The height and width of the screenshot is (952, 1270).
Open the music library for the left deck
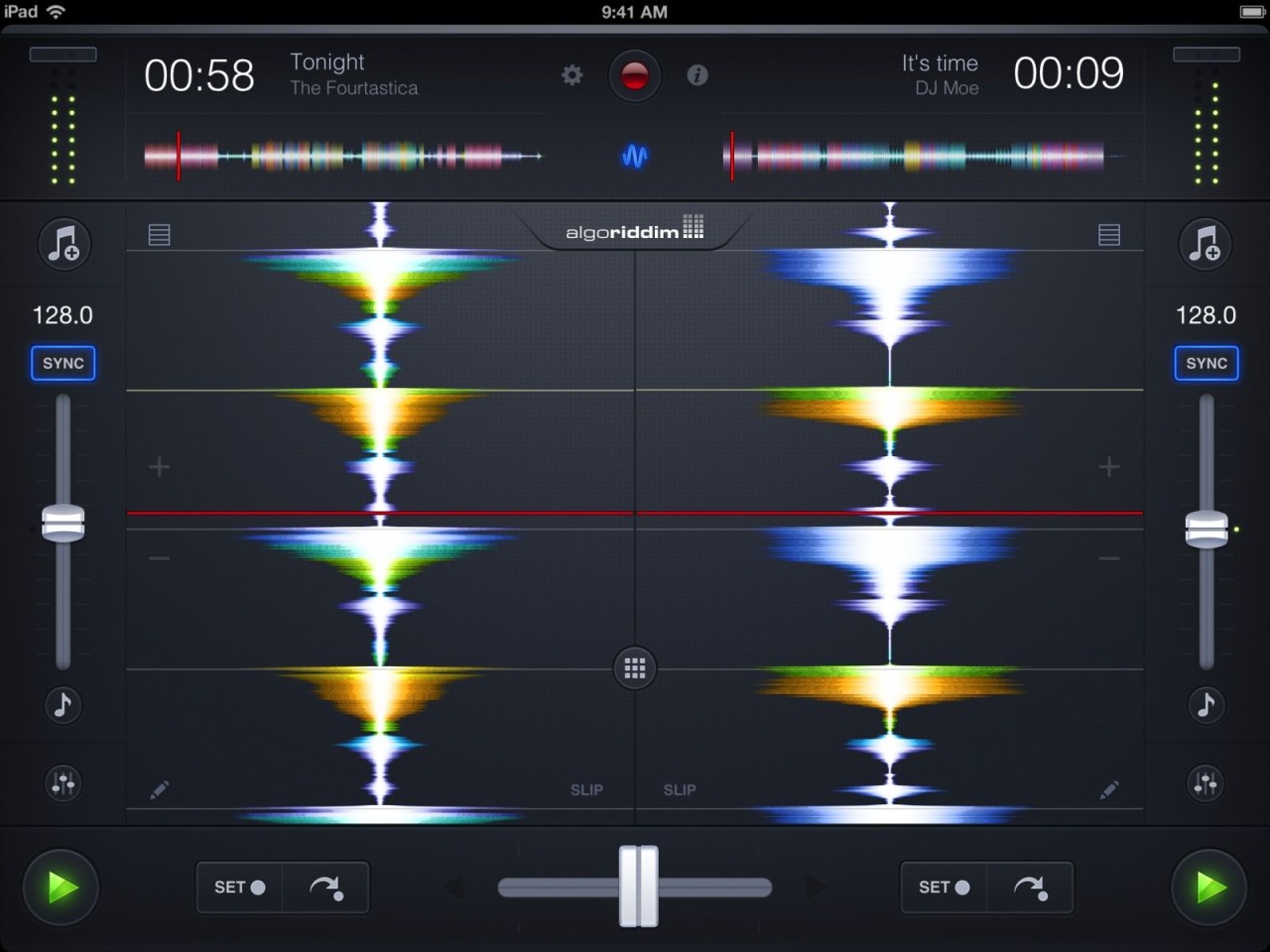(x=63, y=244)
